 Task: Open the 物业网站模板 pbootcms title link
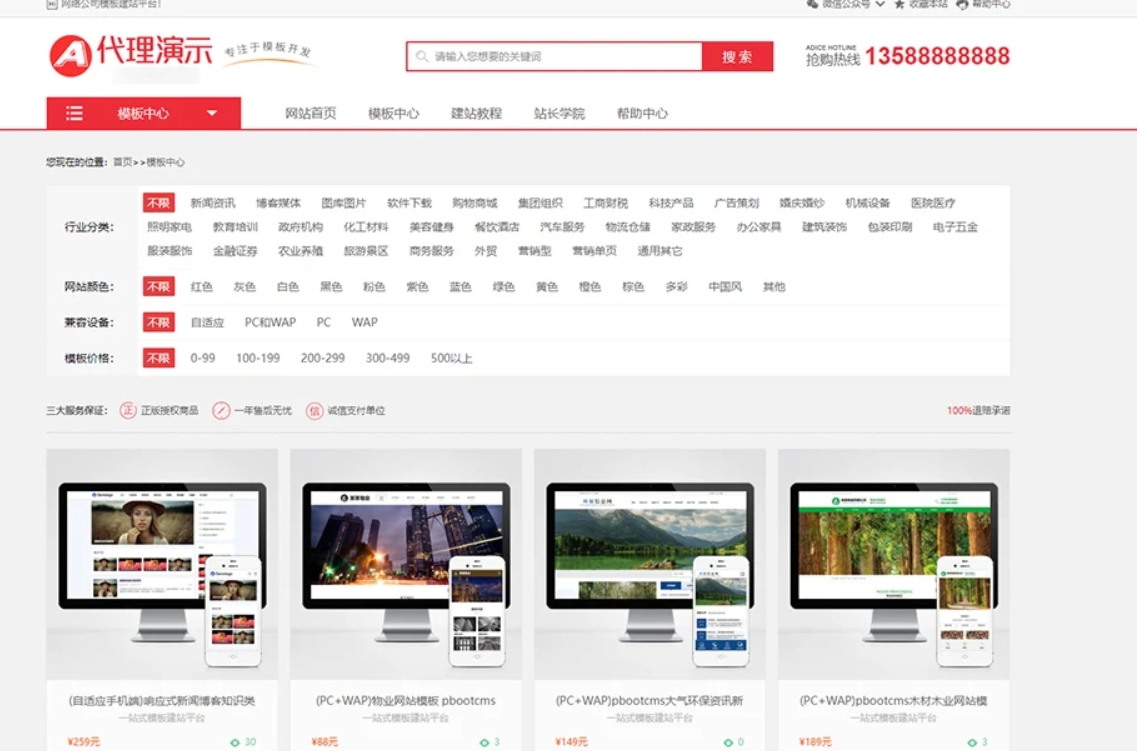[x=405, y=701]
